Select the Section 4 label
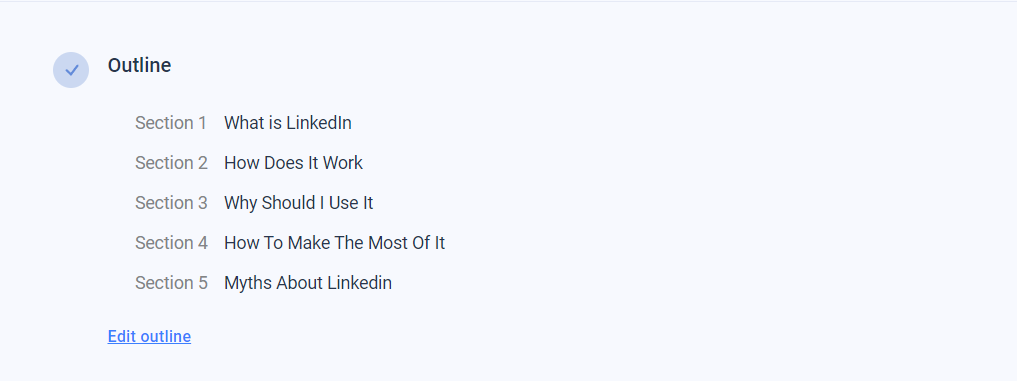 (x=171, y=243)
